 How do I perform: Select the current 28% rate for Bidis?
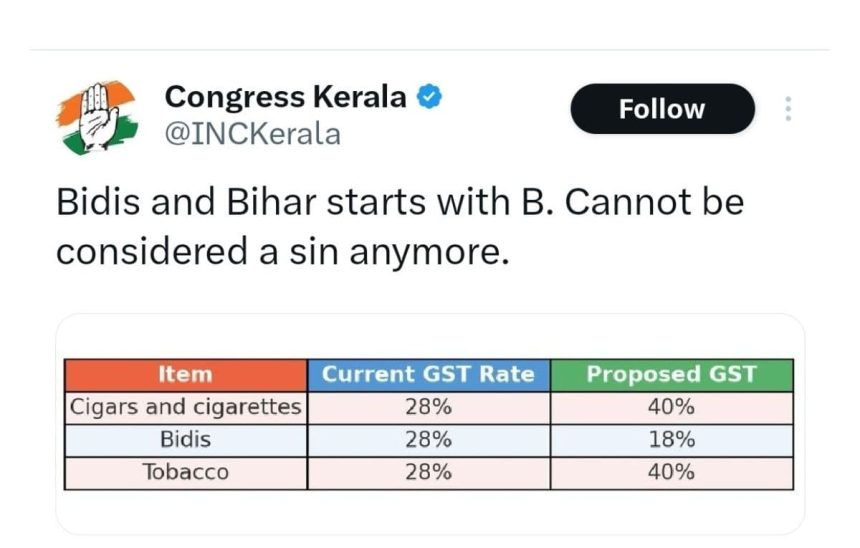(x=428, y=439)
